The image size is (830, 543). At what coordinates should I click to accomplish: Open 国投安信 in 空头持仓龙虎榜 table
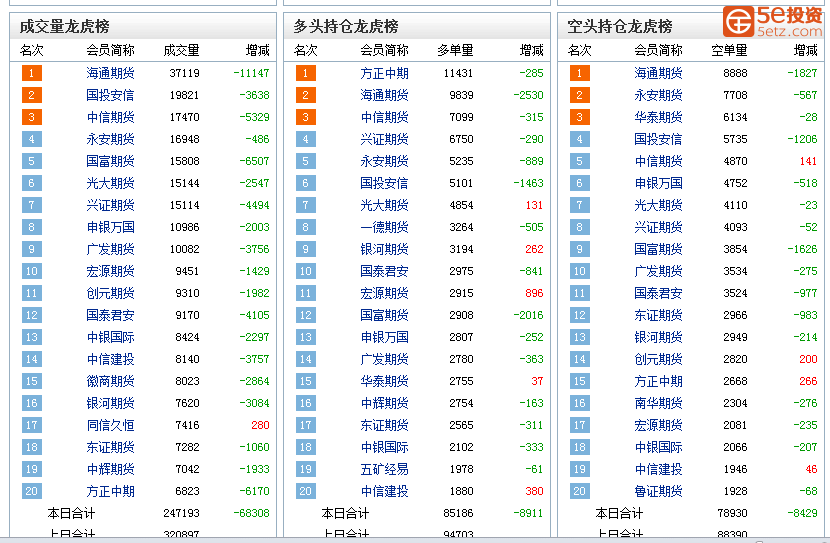tap(658, 139)
